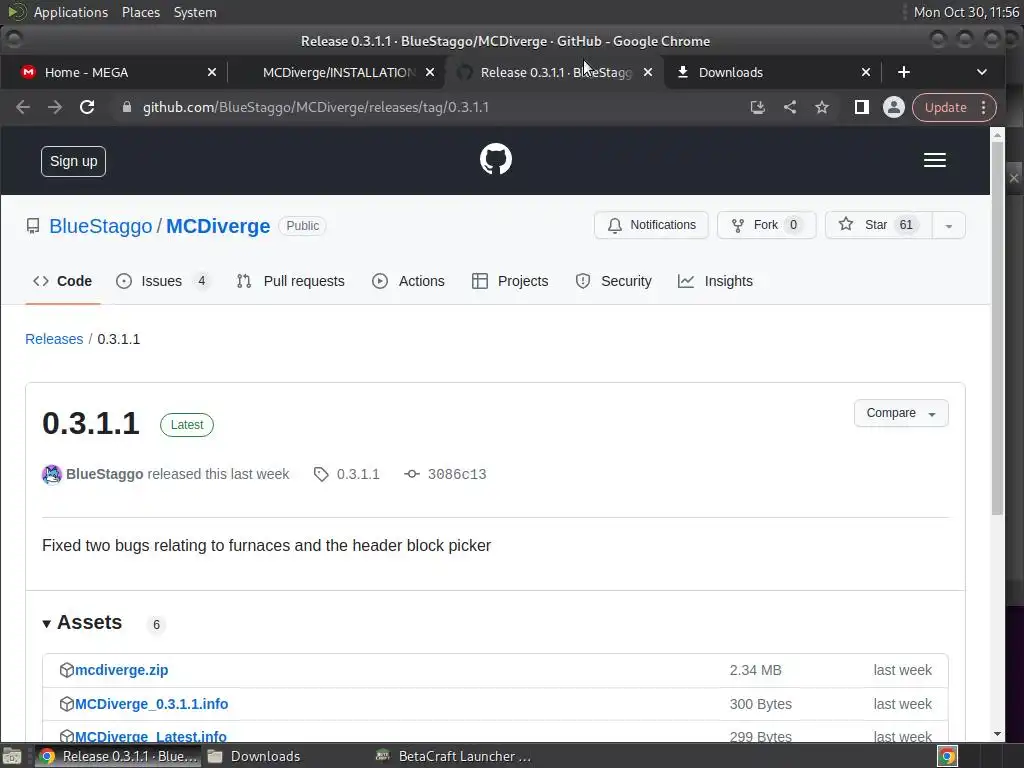The image size is (1024, 768).
Task: Bookmark this page with the star icon
Action: click(x=822, y=107)
